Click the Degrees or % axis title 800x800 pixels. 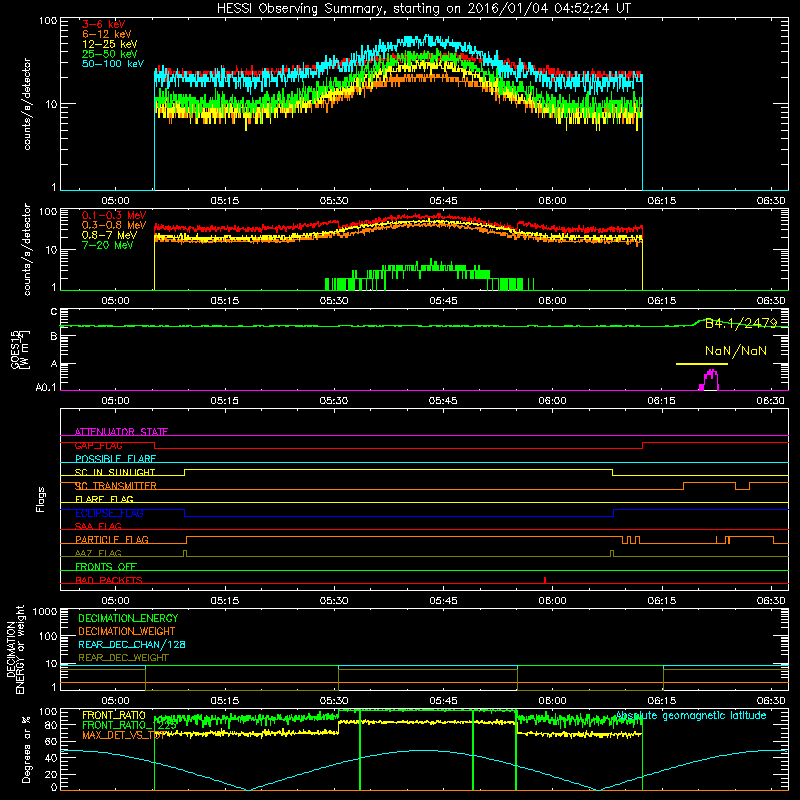pyautogui.click(x=26, y=750)
